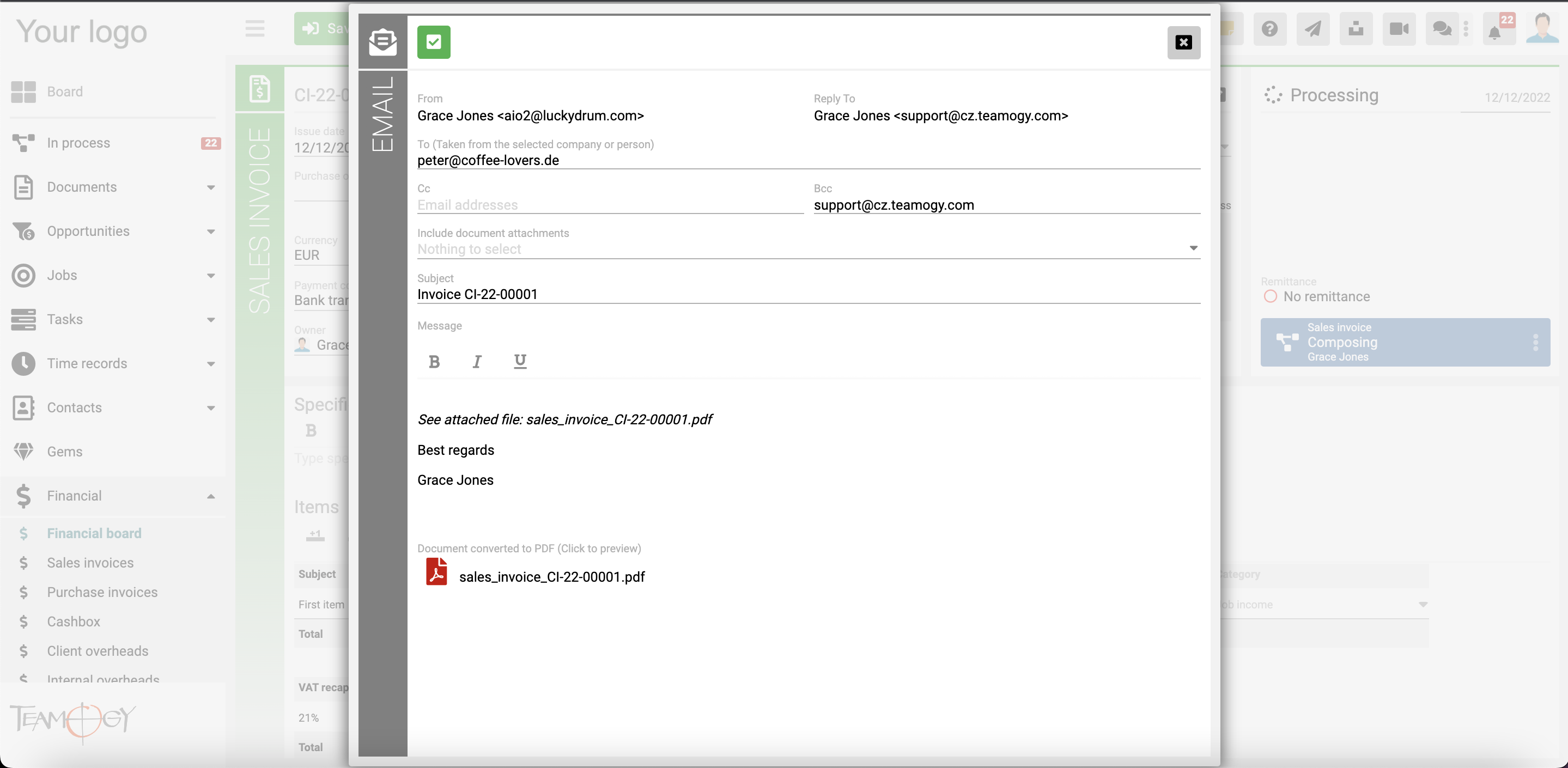Click the In process workflow icon
1568x768 pixels.
[23, 143]
